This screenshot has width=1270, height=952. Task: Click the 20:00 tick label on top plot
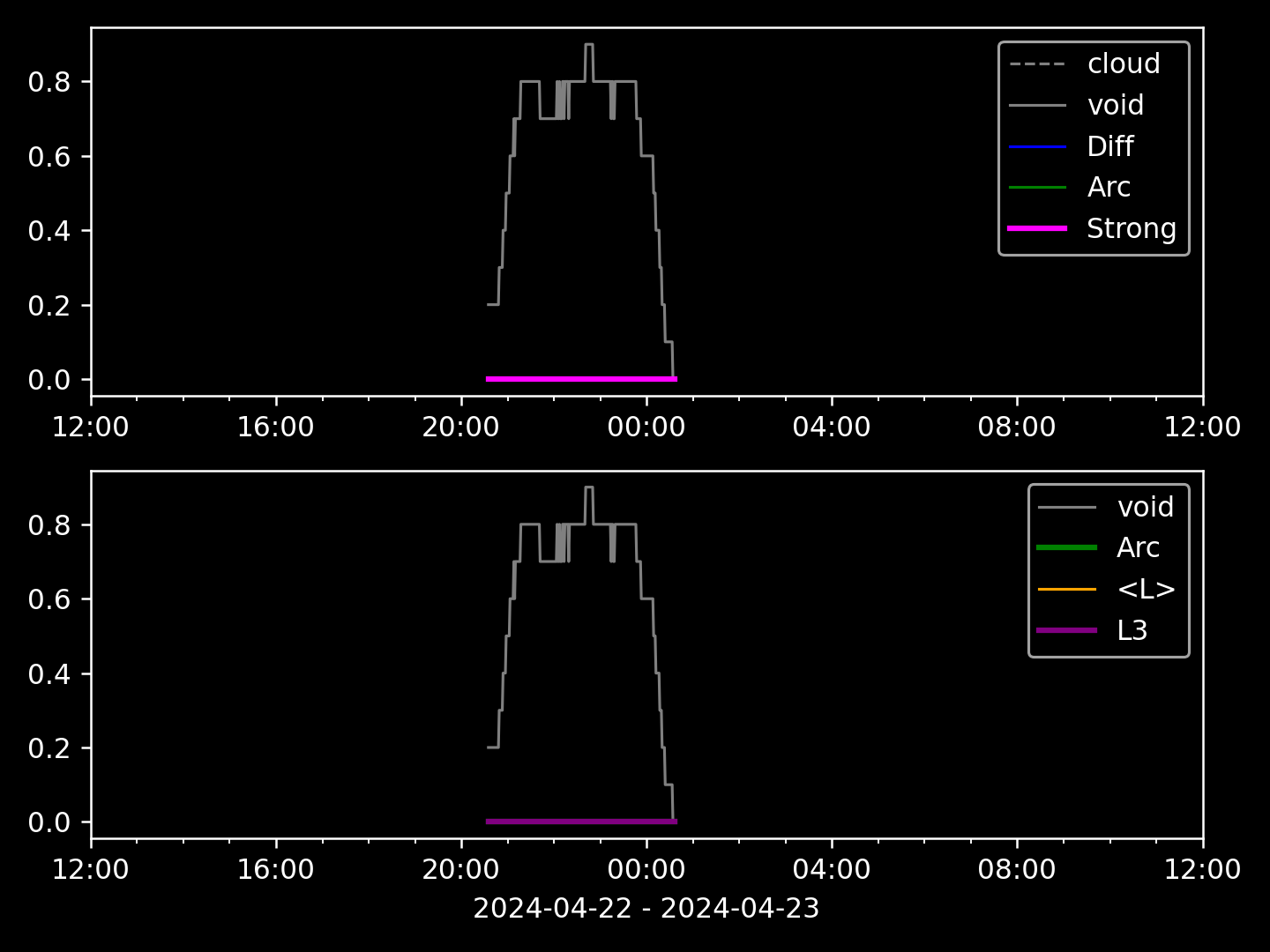coord(460,428)
